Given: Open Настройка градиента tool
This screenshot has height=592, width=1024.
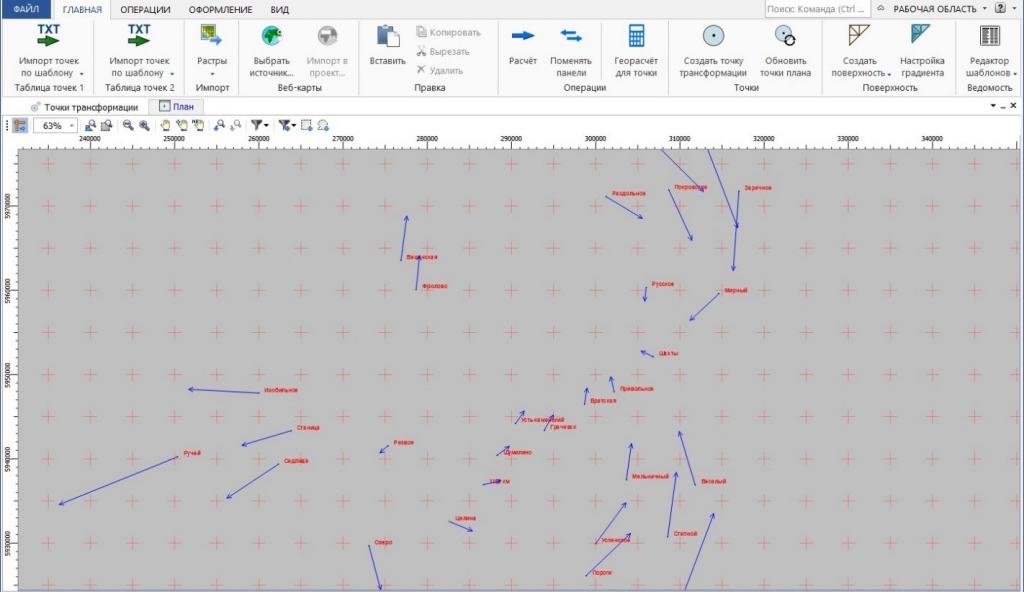Looking at the screenshot, I should coord(921,37).
